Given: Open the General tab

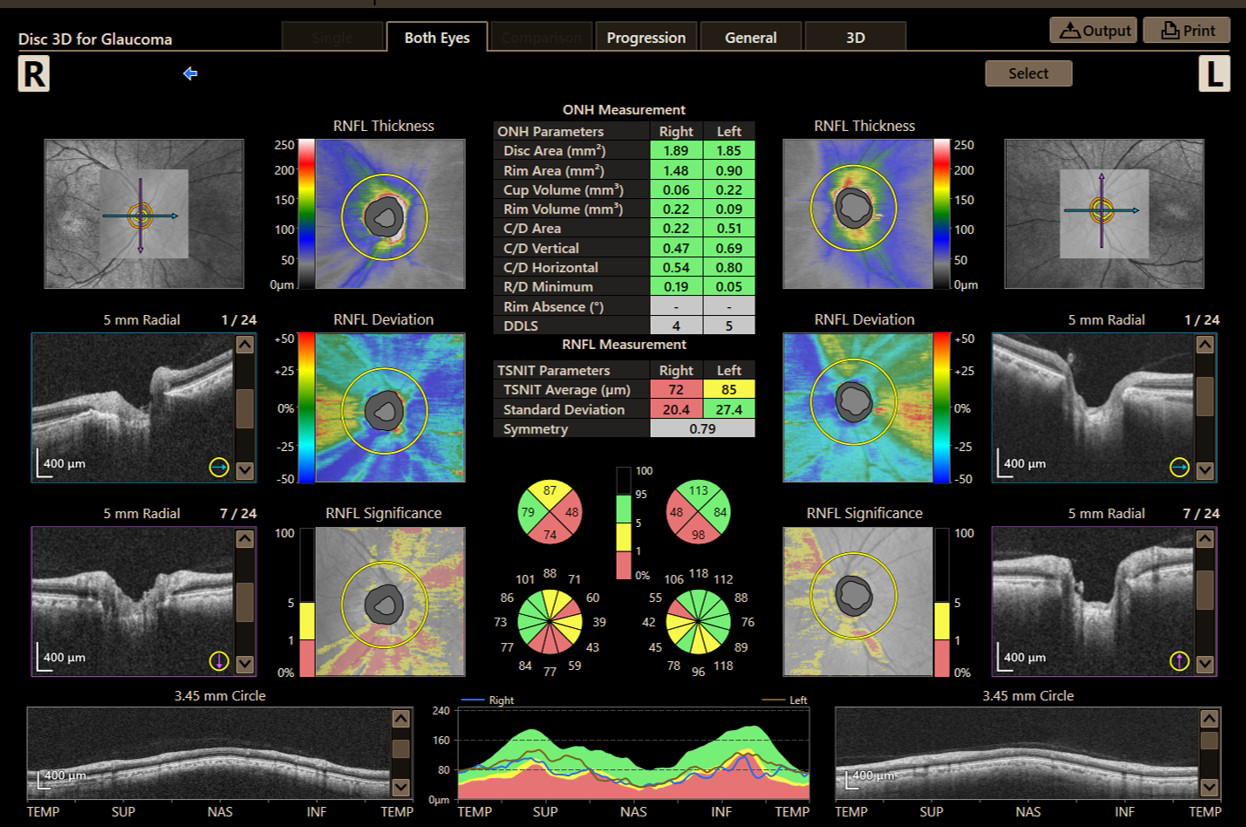Looking at the screenshot, I should [x=751, y=37].
